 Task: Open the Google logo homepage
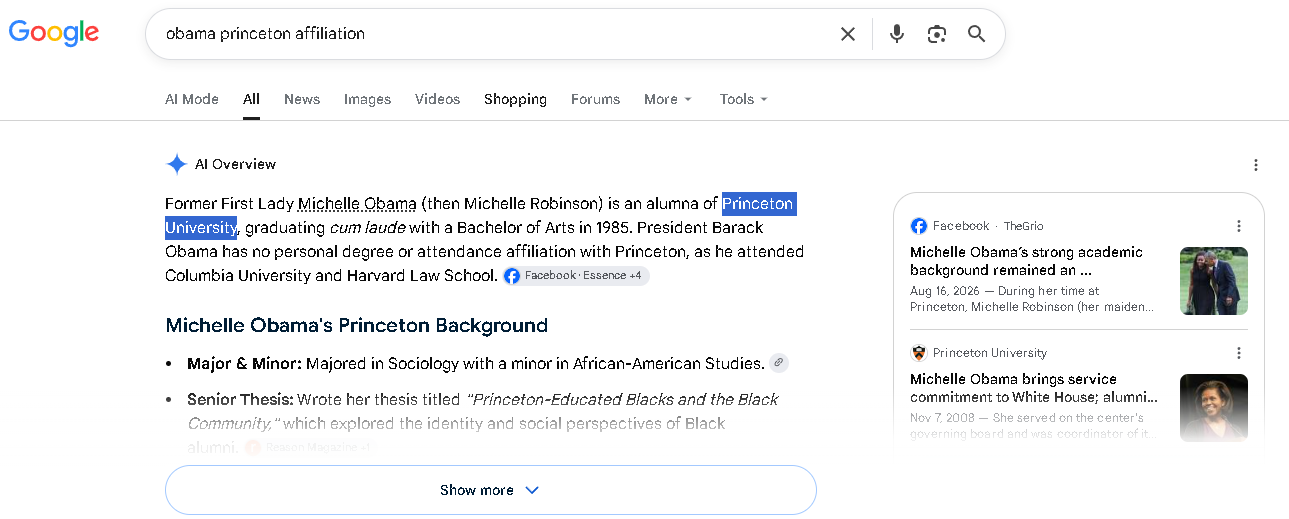pyautogui.click(x=54, y=33)
